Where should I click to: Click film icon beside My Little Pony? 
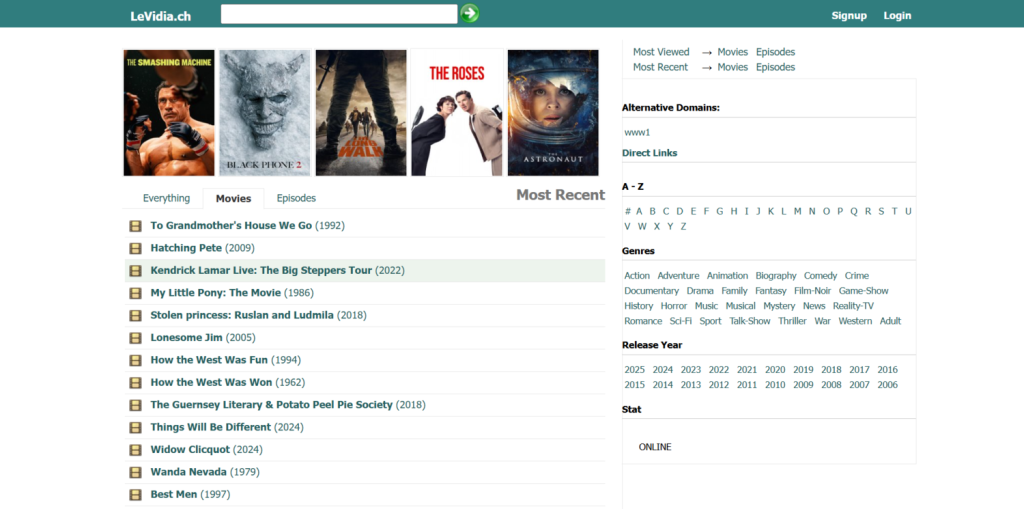[135, 293]
